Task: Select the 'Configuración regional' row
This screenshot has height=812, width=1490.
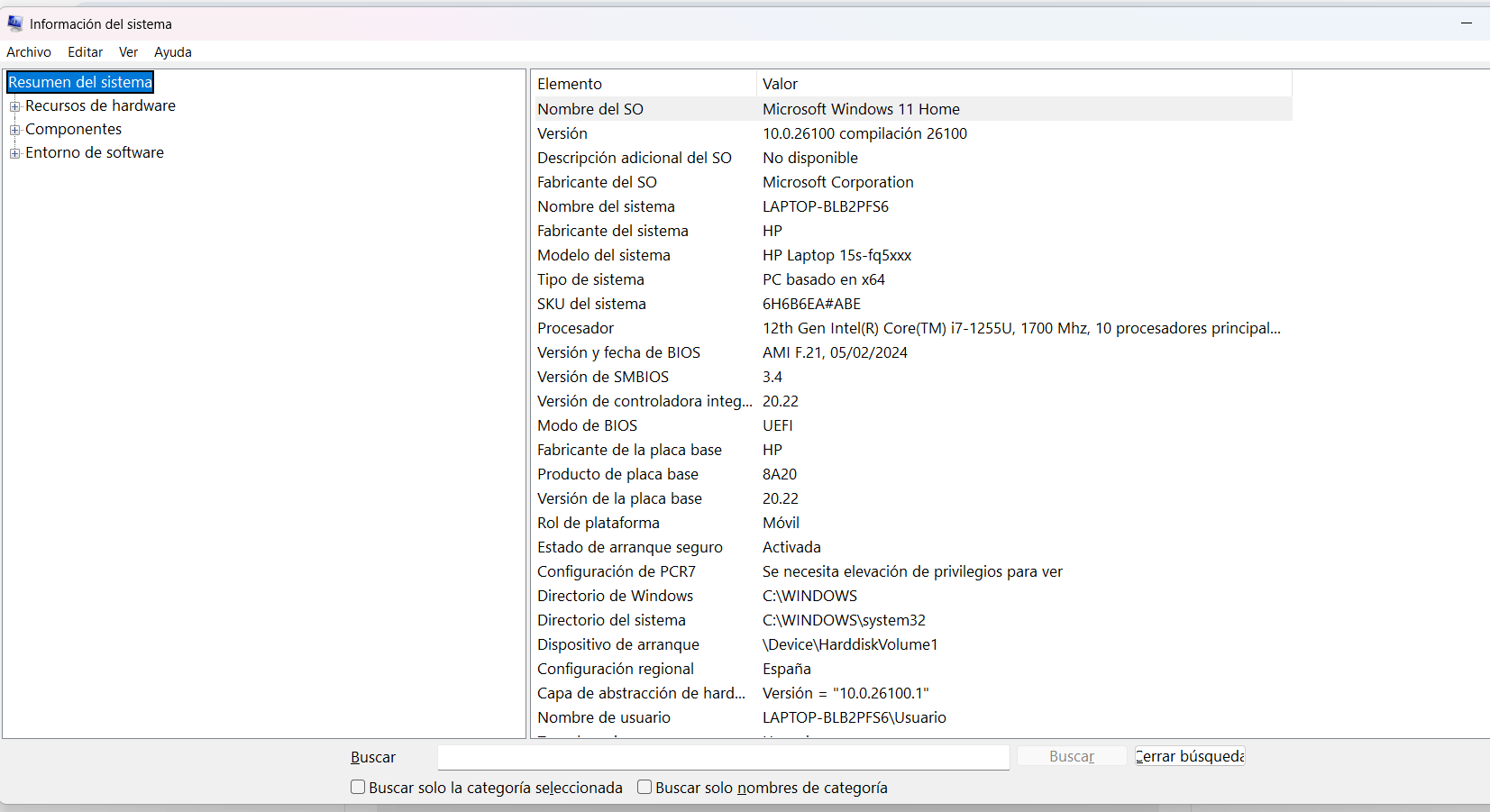Action: pyautogui.click(x=913, y=669)
